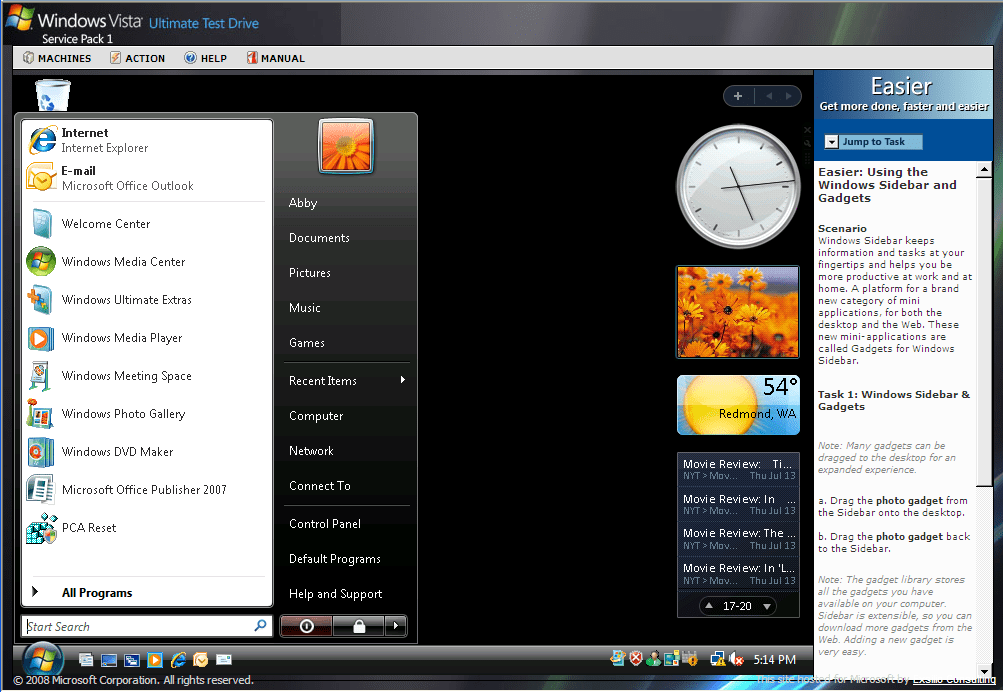Click the muted volume tray icon
Screen dimensions: 1003x692
pos(736,659)
